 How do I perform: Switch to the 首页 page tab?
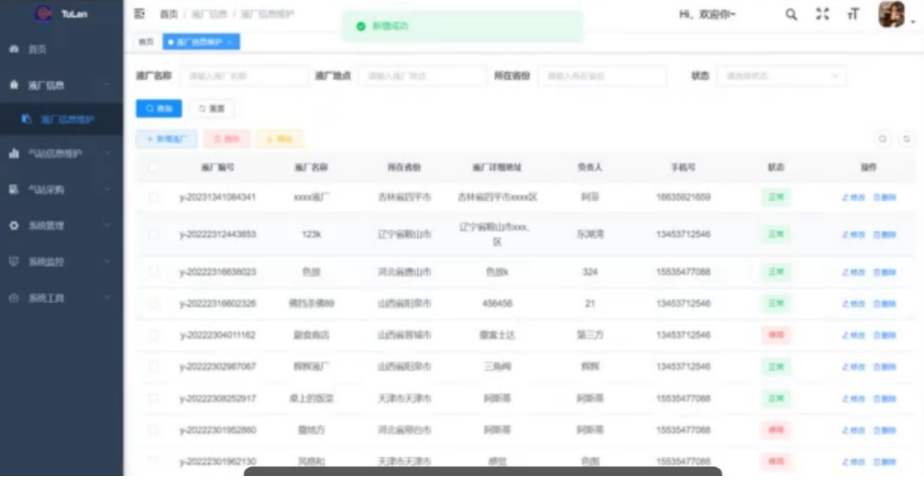click(x=146, y=42)
